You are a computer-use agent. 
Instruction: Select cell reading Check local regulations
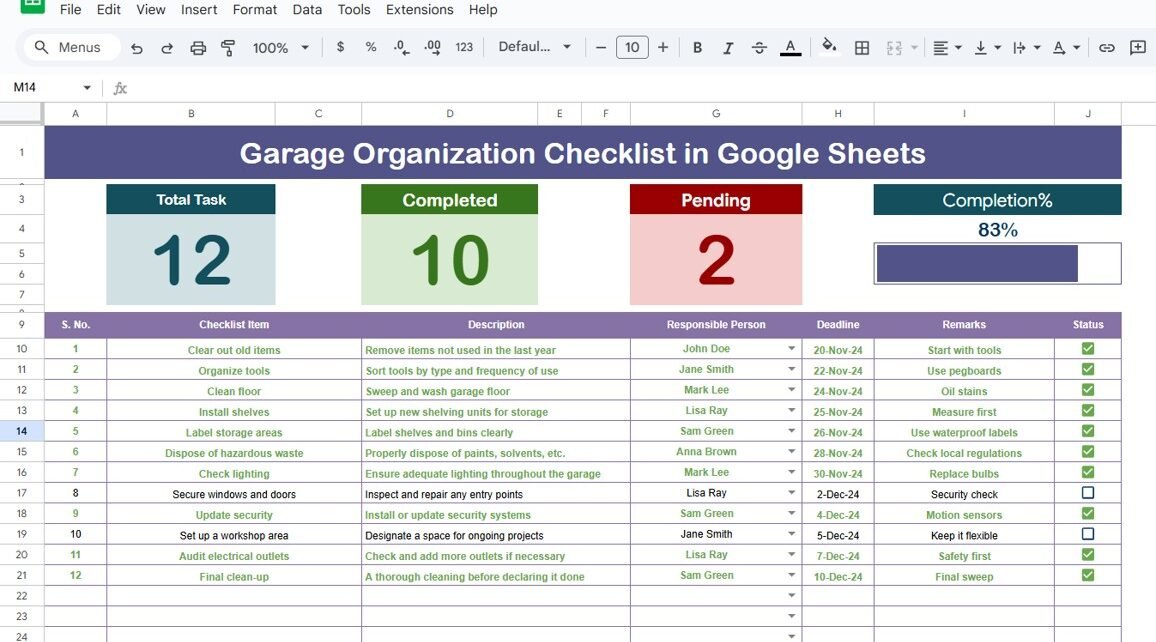[964, 453]
